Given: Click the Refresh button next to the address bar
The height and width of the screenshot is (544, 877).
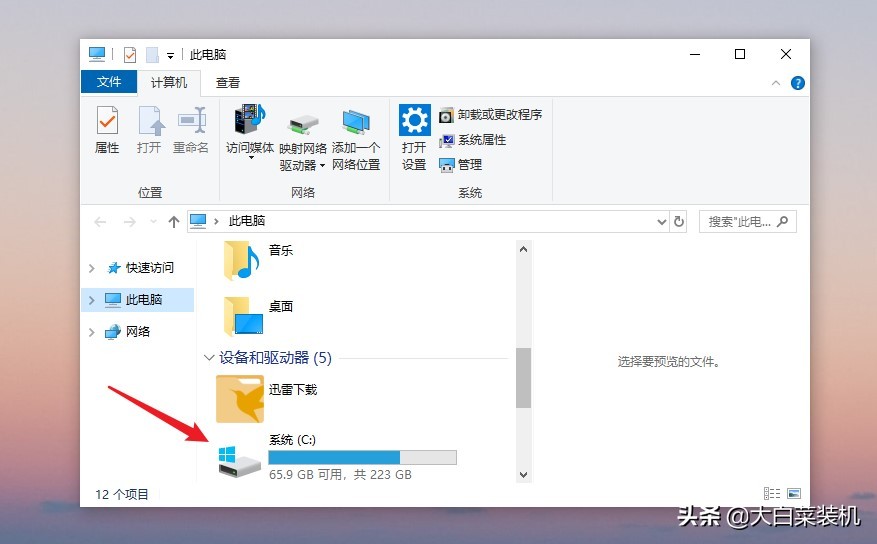Looking at the screenshot, I should [x=678, y=221].
